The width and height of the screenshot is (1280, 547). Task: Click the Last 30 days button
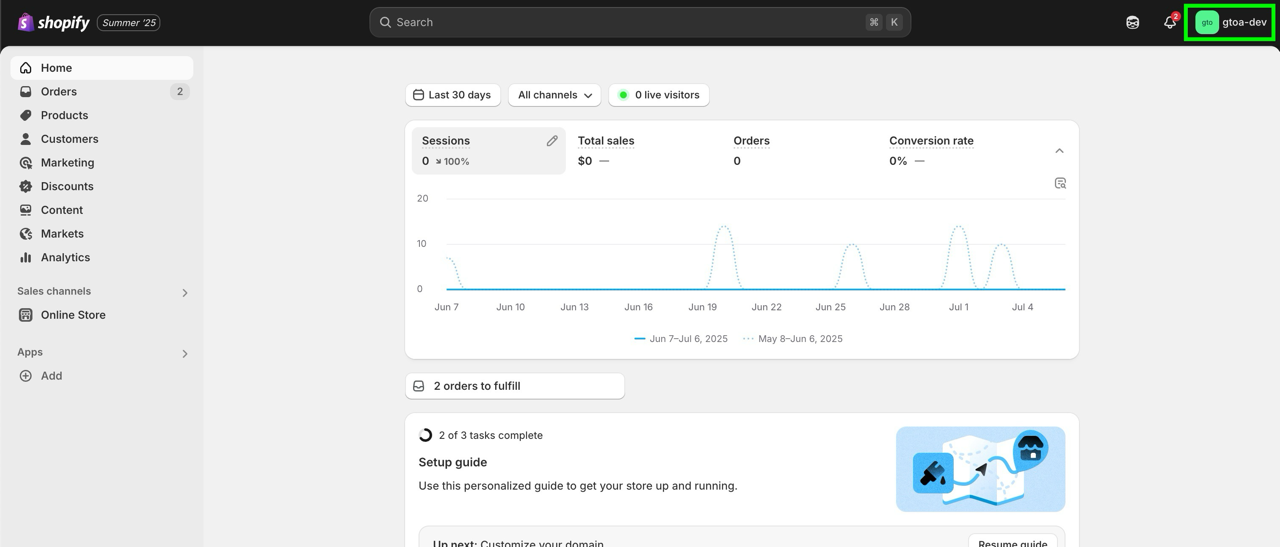[x=452, y=95]
